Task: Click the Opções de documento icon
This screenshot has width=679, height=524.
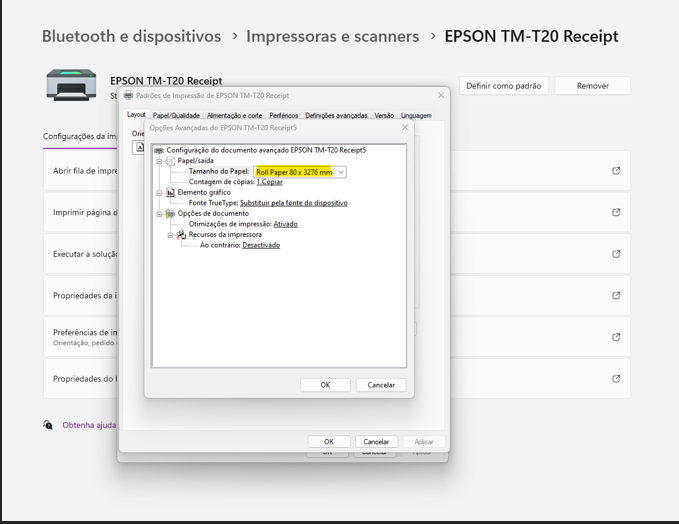Action: point(170,213)
